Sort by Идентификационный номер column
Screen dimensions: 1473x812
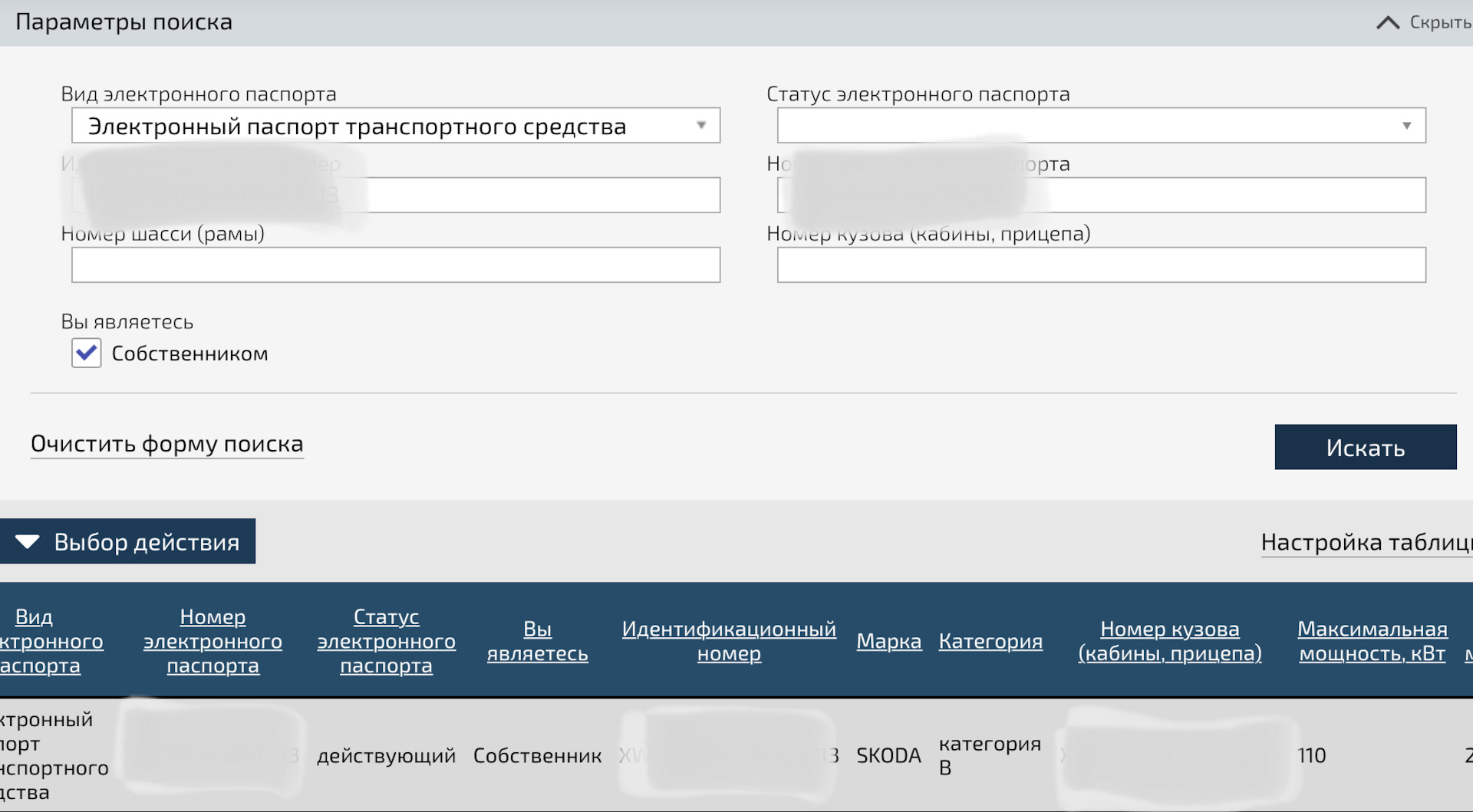(728, 641)
